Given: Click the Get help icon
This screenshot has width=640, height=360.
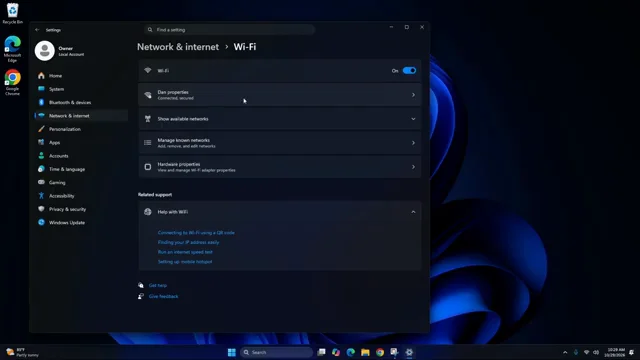Looking at the screenshot, I should point(141,285).
